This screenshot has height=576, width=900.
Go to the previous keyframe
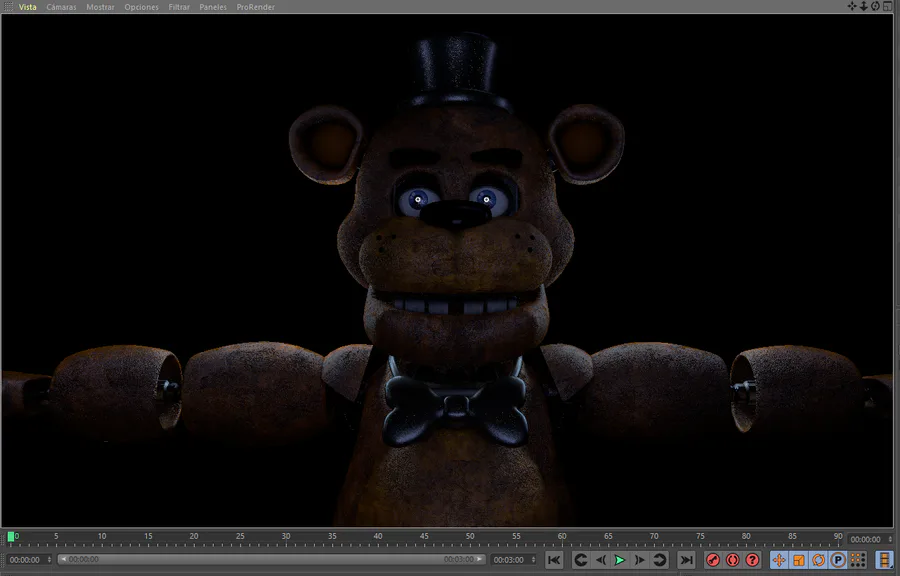580,560
